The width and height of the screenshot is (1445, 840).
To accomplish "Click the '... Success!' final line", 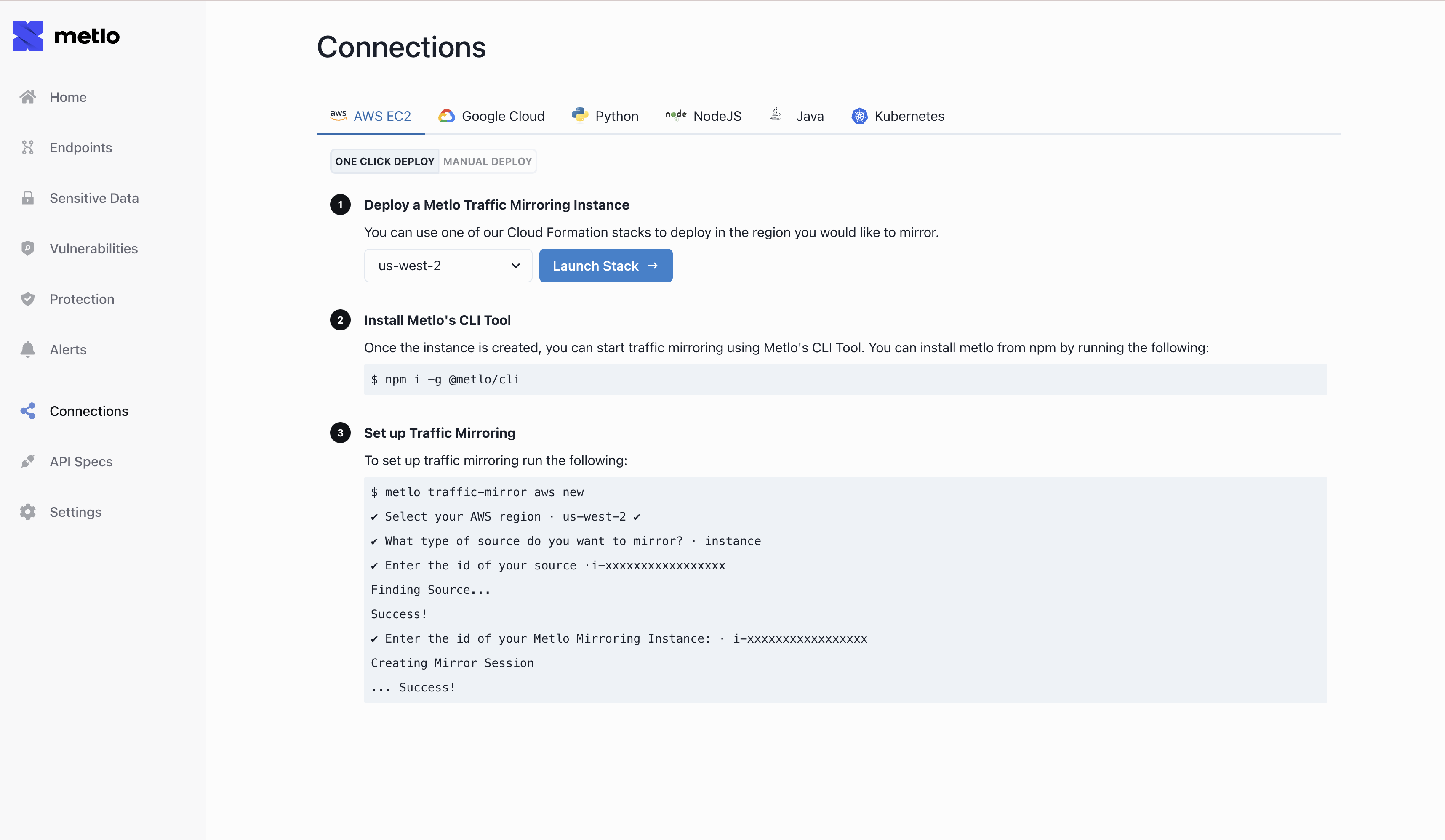I will click(x=413, y=687).
